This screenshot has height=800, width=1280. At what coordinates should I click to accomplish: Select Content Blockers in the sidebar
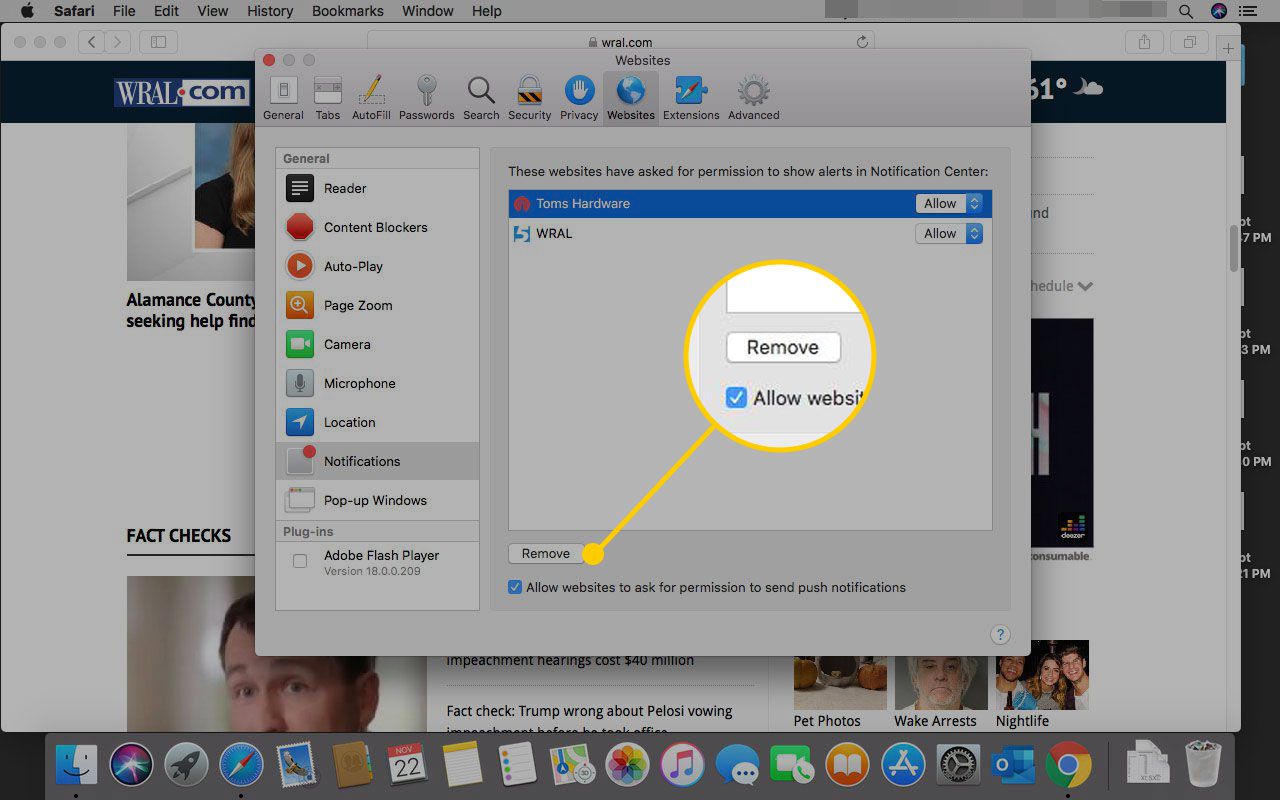click(x=377, y=227)
